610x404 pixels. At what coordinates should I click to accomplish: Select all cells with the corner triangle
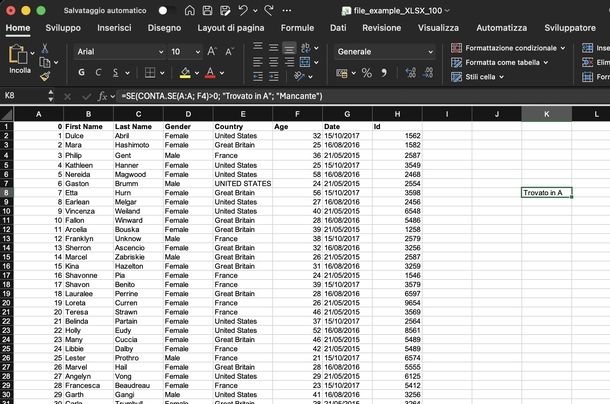click(x=7, y=114)
